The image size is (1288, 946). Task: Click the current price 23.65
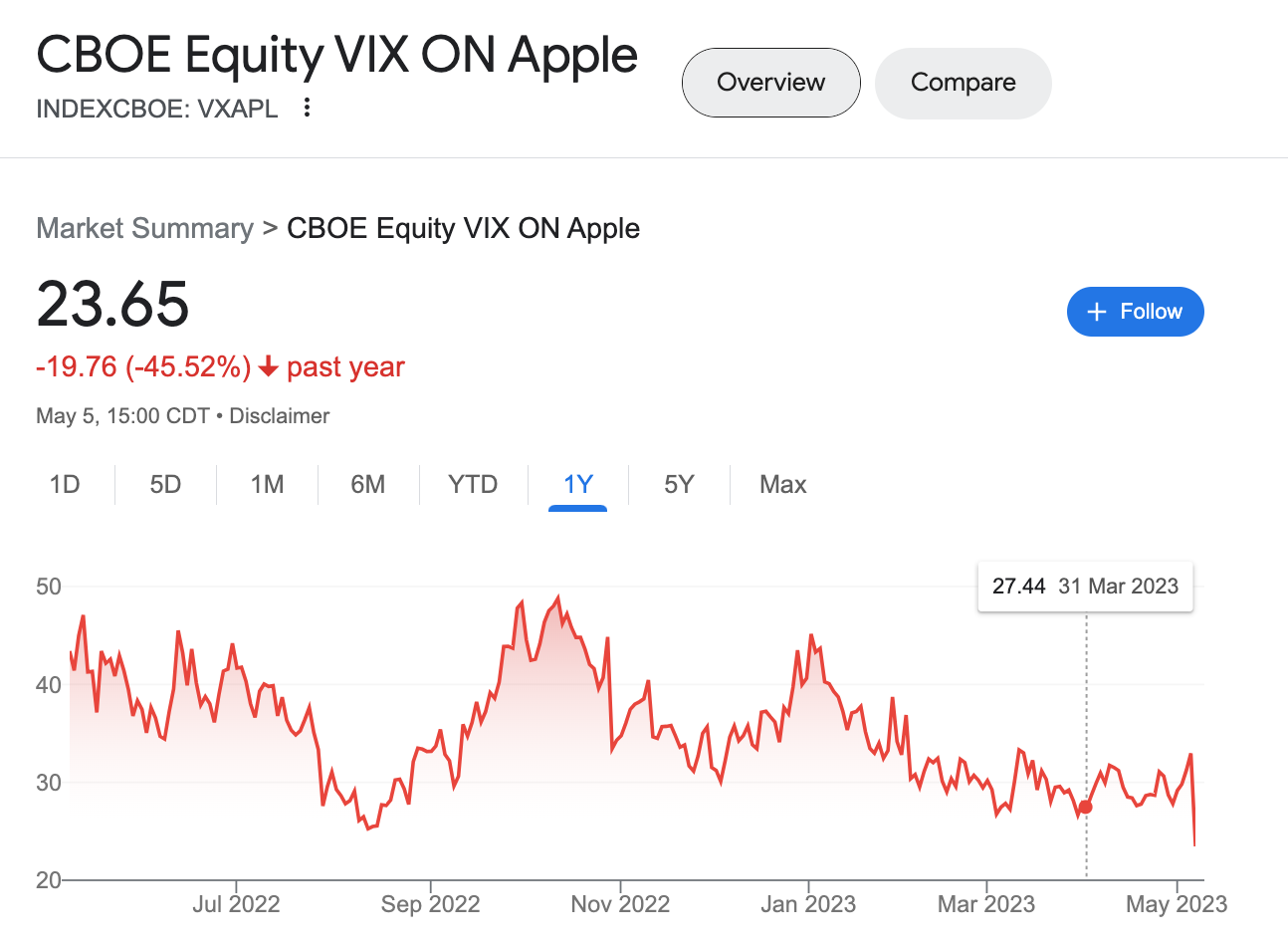click(112, 304)
